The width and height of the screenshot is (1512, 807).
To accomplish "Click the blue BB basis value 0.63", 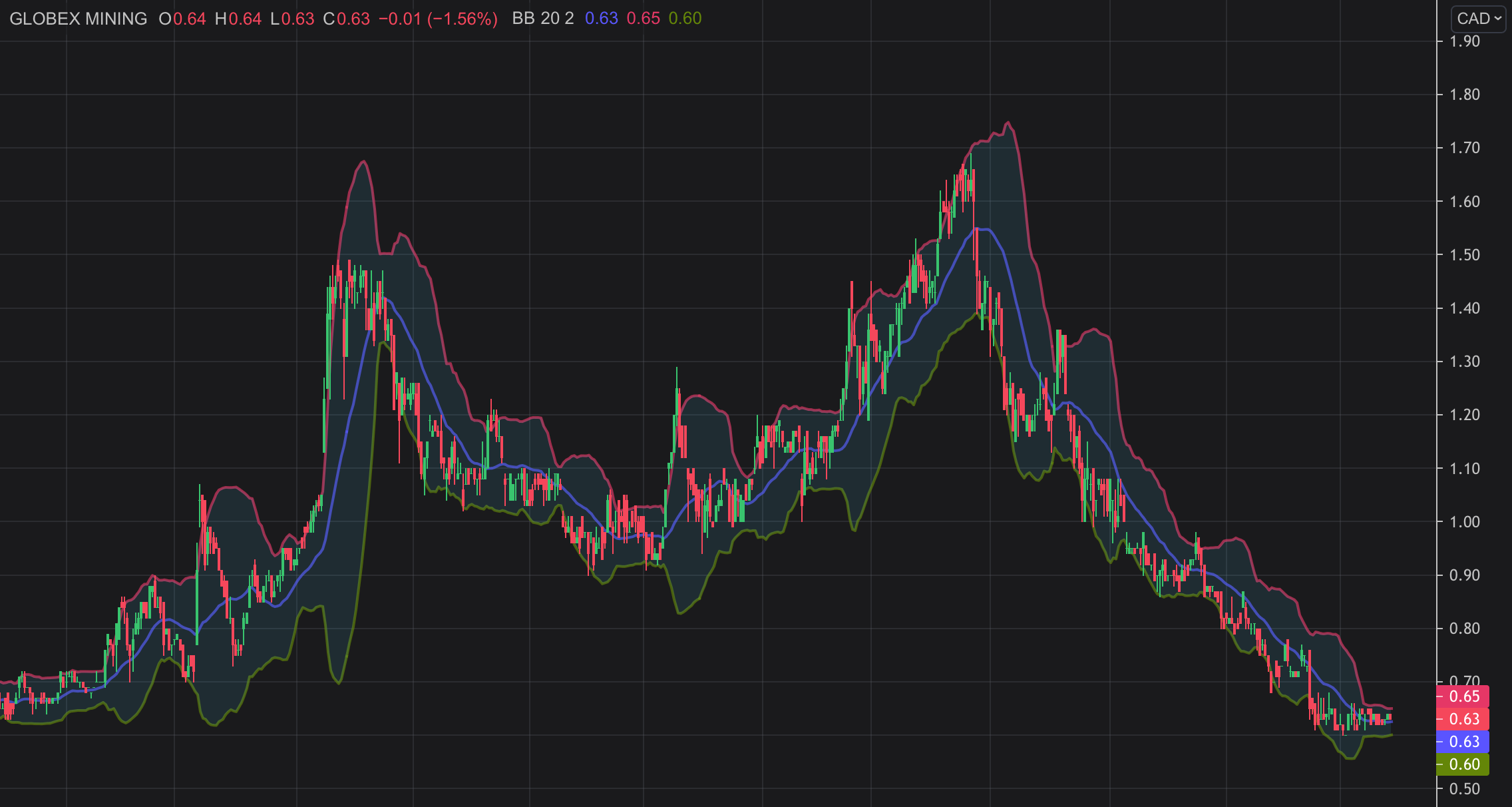I will tap(601, 19).
